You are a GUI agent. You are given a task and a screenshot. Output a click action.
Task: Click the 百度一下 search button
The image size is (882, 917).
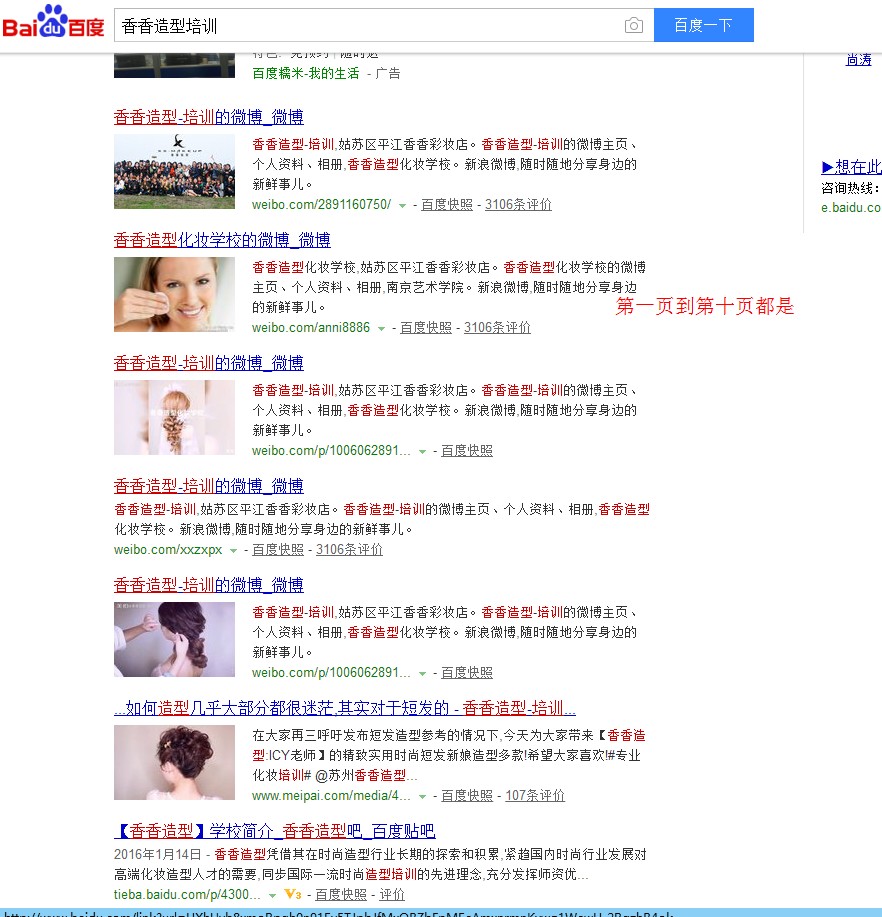tap(704, 25)
